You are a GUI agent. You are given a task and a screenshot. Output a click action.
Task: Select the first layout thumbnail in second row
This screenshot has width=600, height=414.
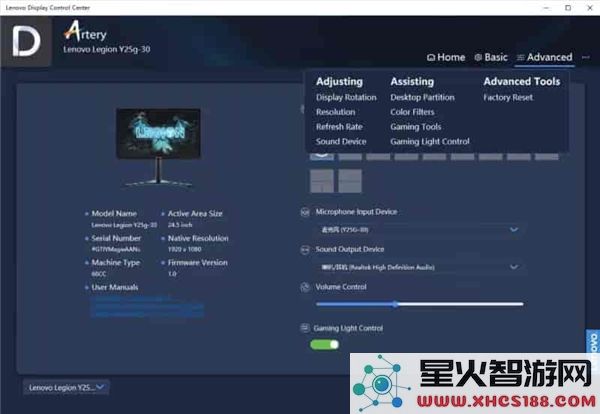[322, 181]
